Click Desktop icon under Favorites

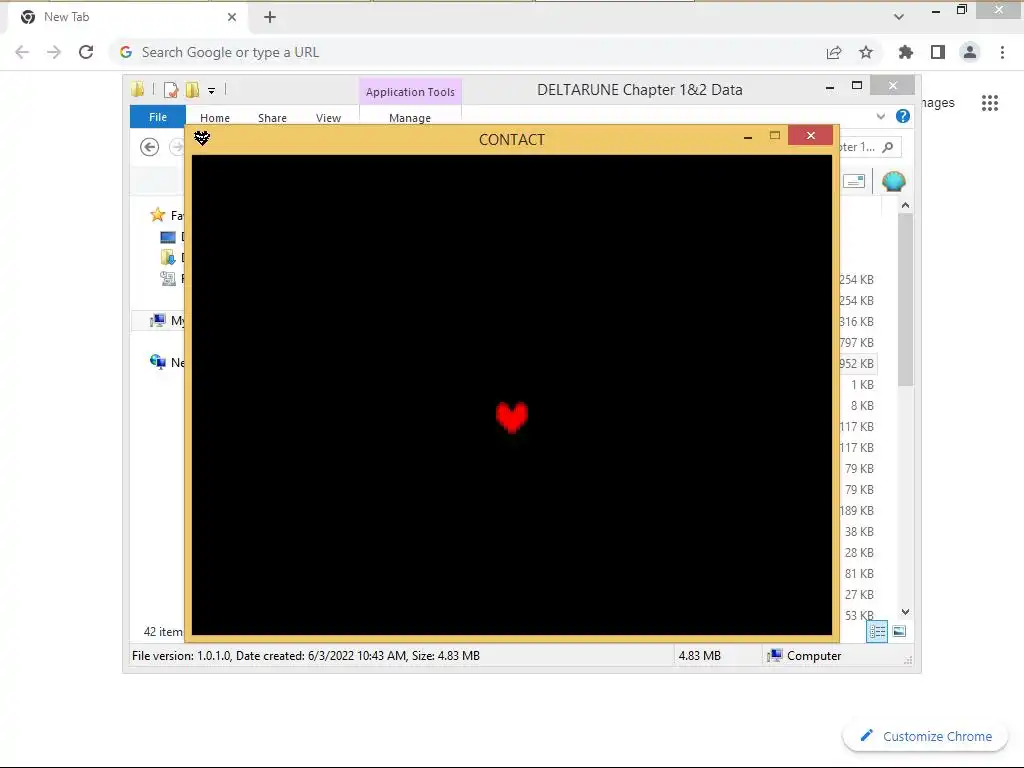pos(168,237)
